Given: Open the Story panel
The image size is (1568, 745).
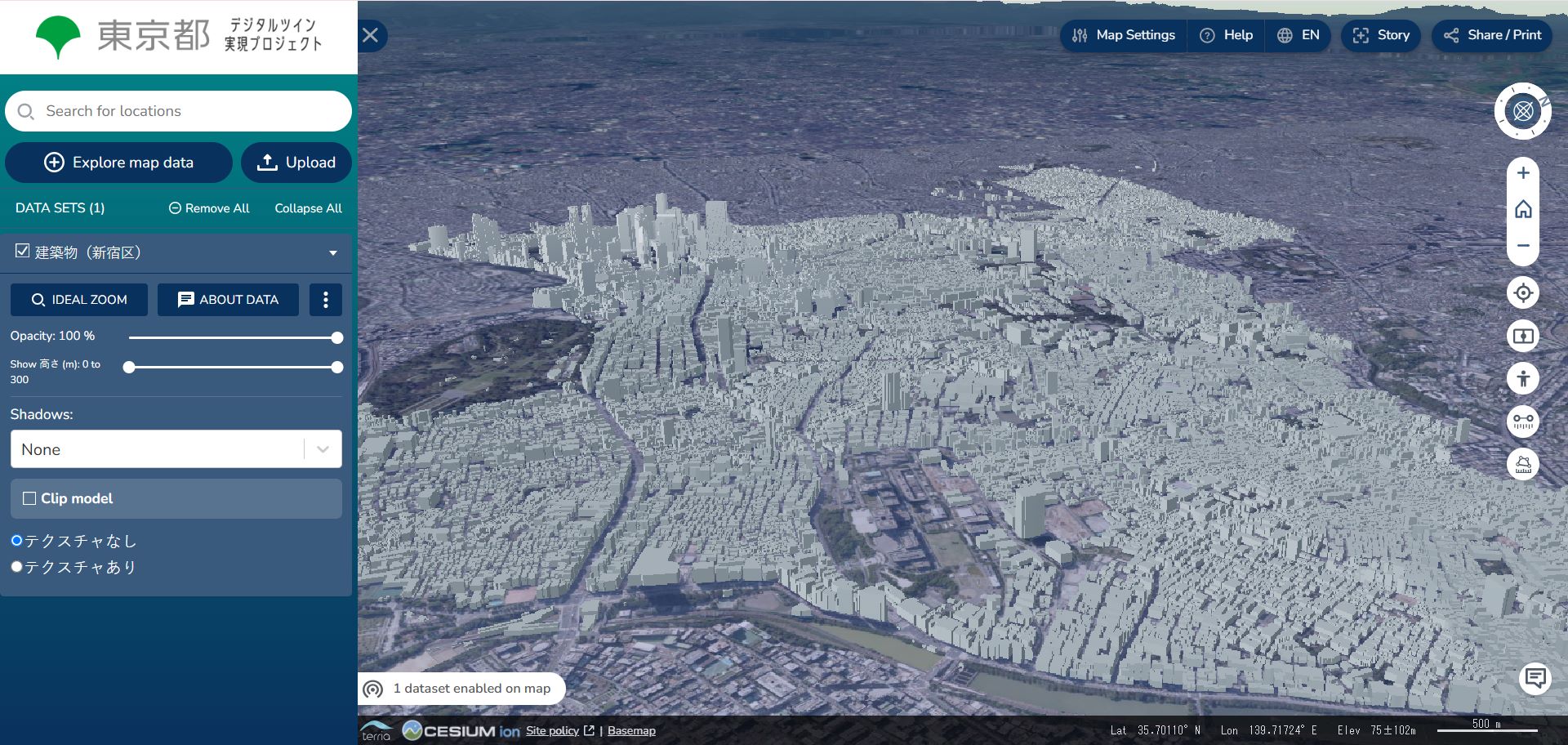Looking at the screenshot, I should click(1381, 35).
